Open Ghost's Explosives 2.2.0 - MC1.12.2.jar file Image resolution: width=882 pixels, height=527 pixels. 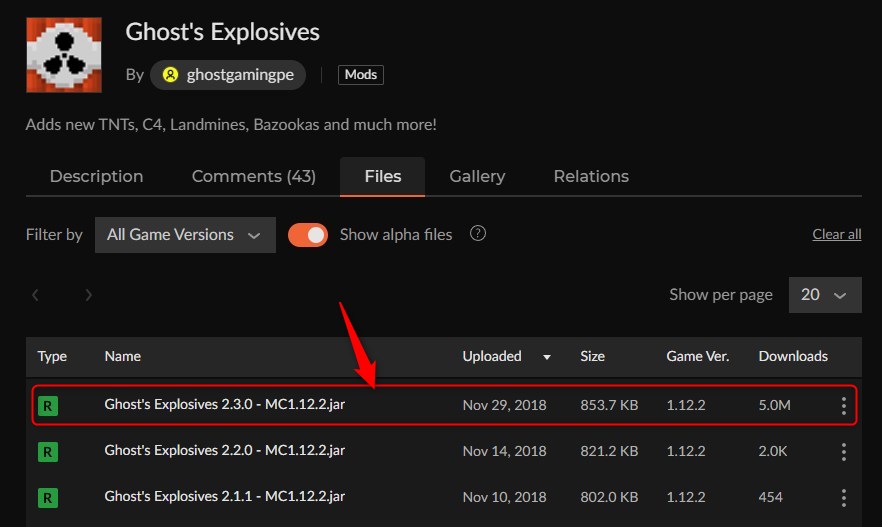tap(224, 451)
